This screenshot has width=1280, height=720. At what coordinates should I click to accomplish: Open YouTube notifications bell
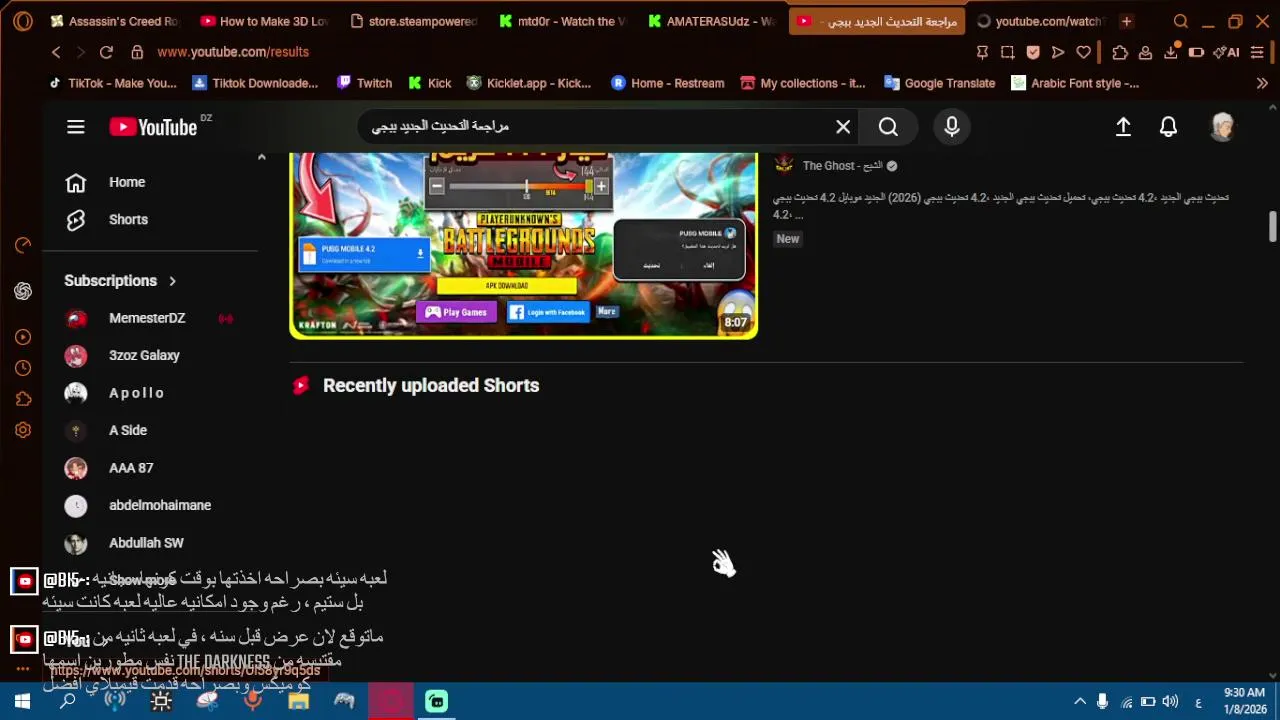pyautogui.click(x=1168, y=127)
